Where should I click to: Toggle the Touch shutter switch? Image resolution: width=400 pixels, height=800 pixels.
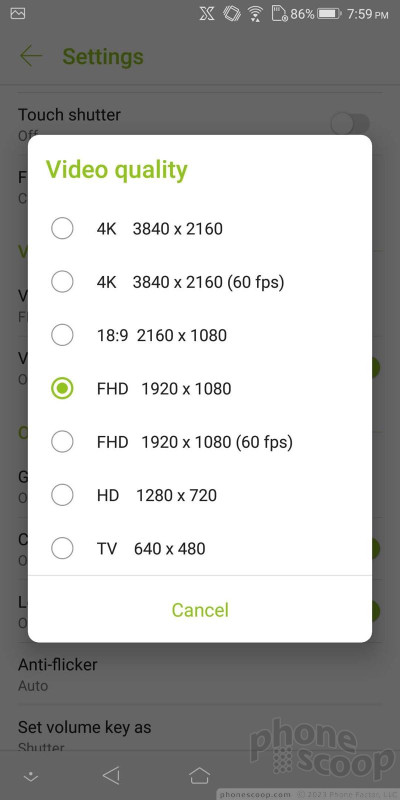(x=350, y=123)
